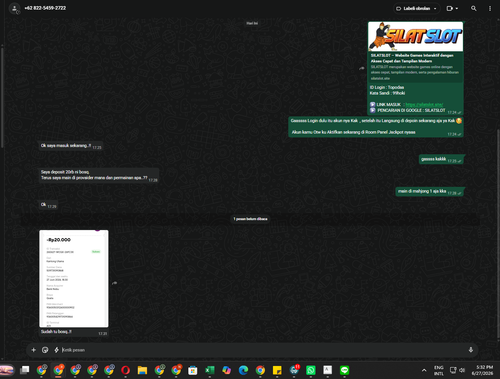Open Microsoft Edge from the taskbar
The height and width of the screenshot is (379, 500).
coord(243,370)
